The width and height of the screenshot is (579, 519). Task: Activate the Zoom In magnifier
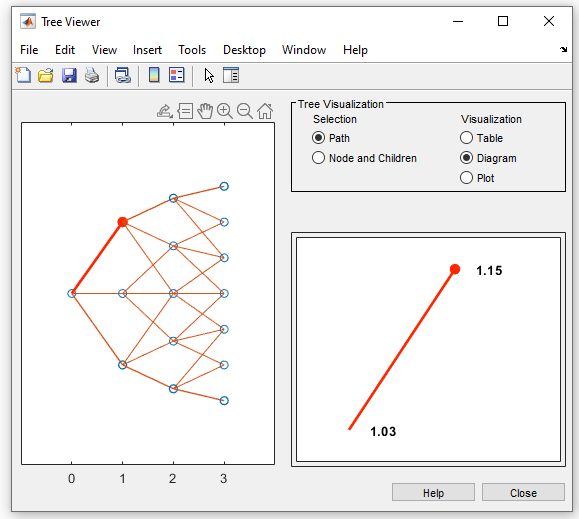(x=225, y=111)
